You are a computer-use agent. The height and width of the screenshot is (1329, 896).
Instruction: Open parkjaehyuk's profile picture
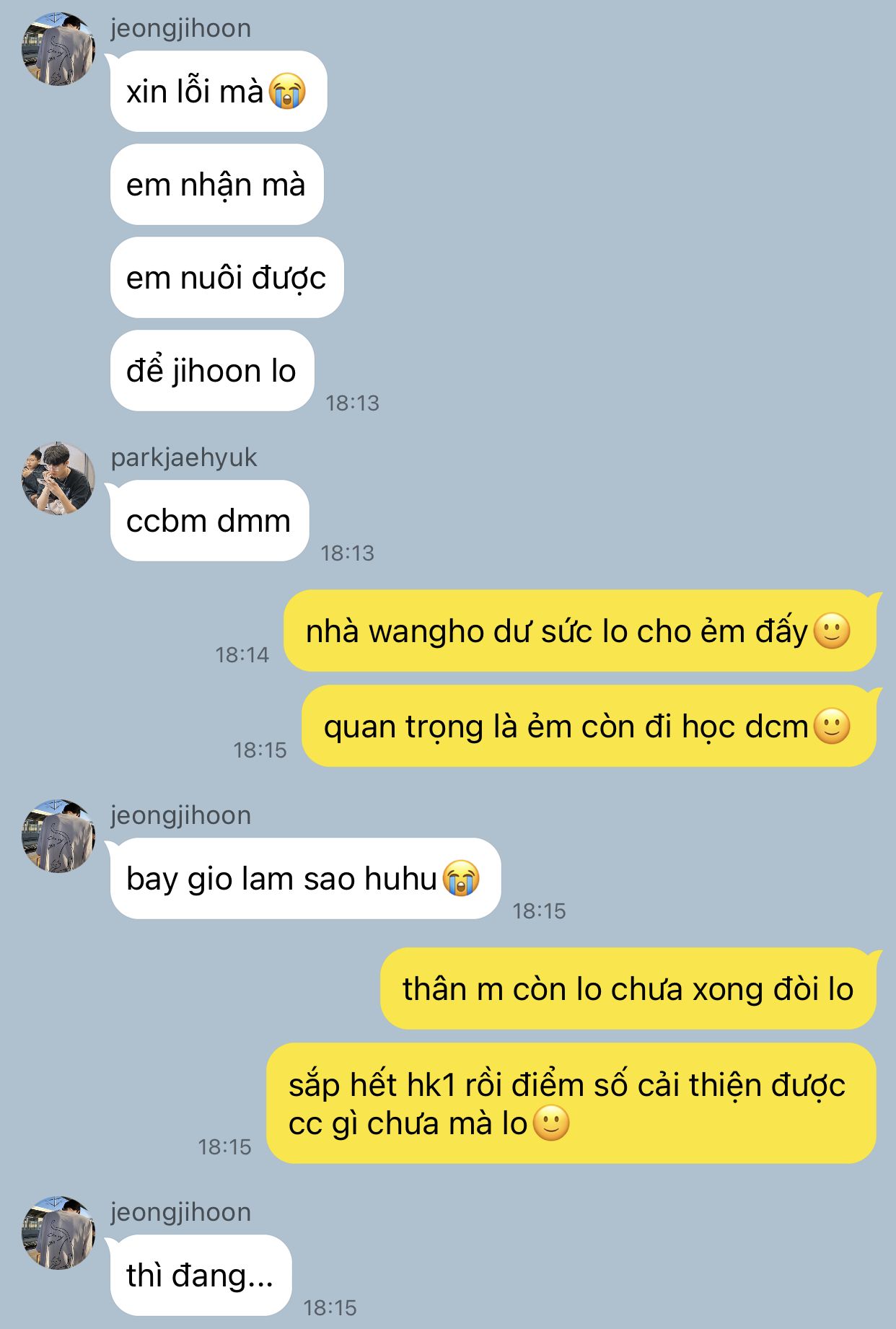coord(58,478)
